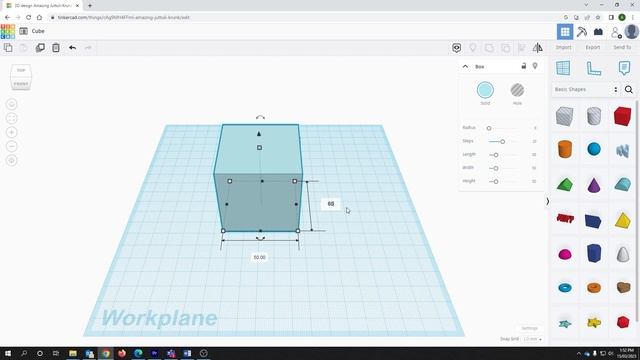Click the user profile avatar
This screenshot has height=360, width=640.
tap(631, 31)
